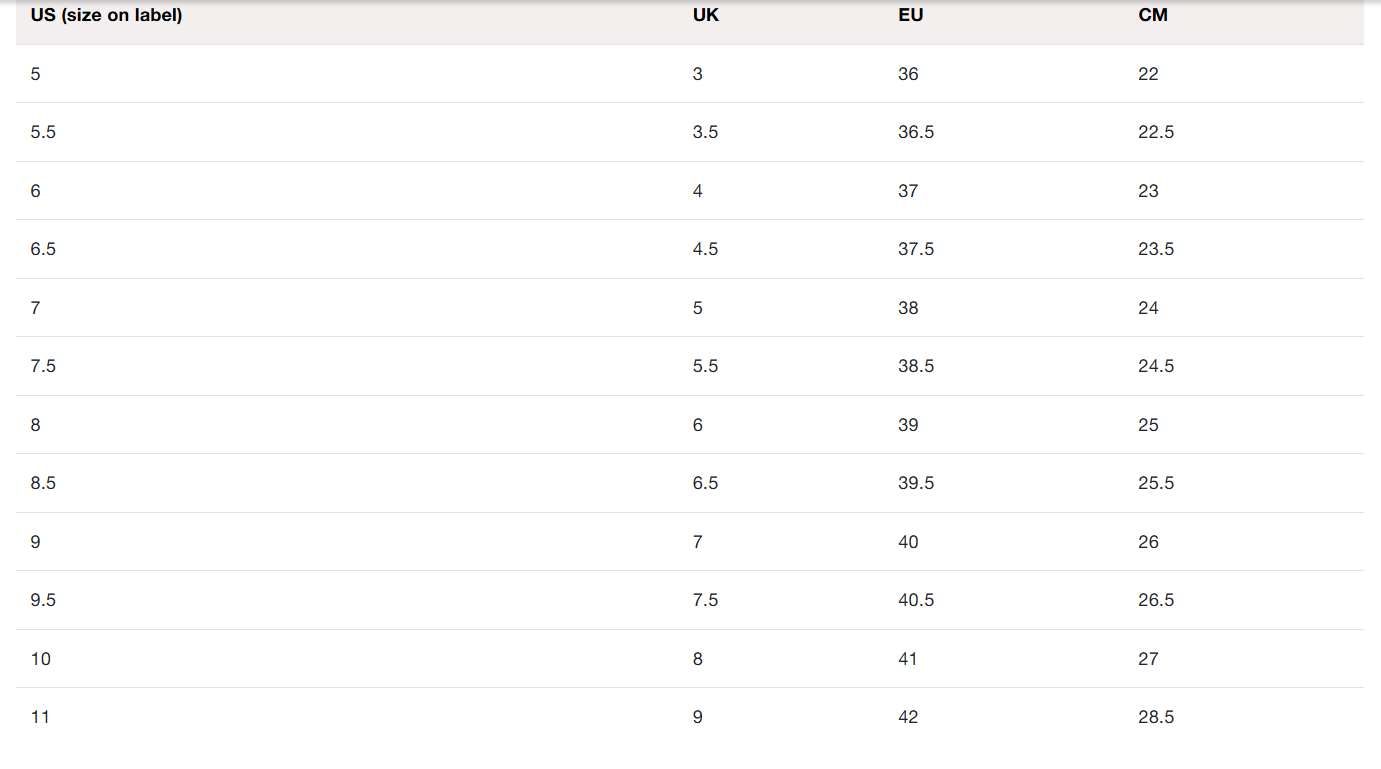Click the 28.5 CM cell
1381x769 pixels.
point(1156,717)
